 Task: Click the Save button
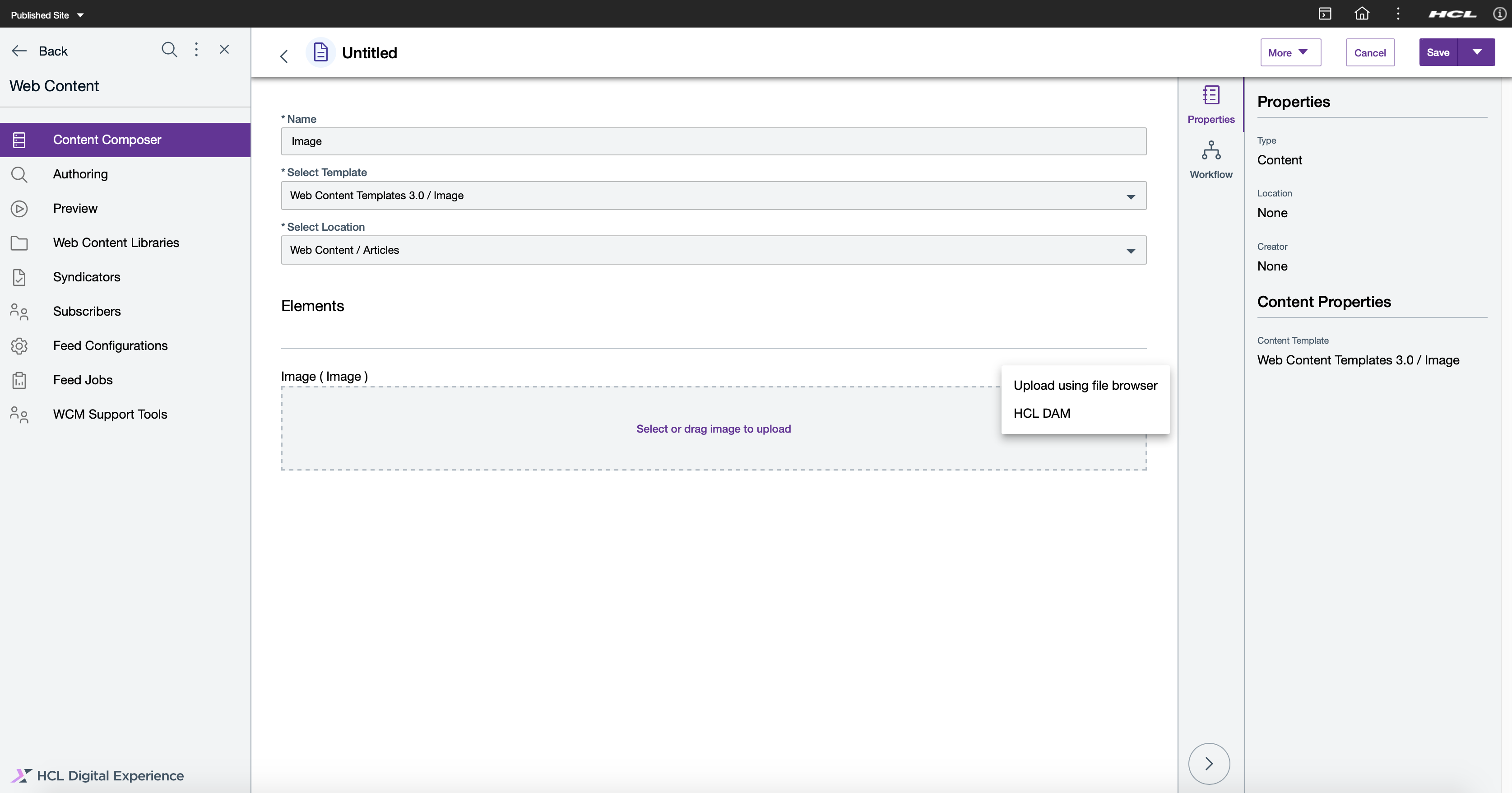click(1438, 52)
